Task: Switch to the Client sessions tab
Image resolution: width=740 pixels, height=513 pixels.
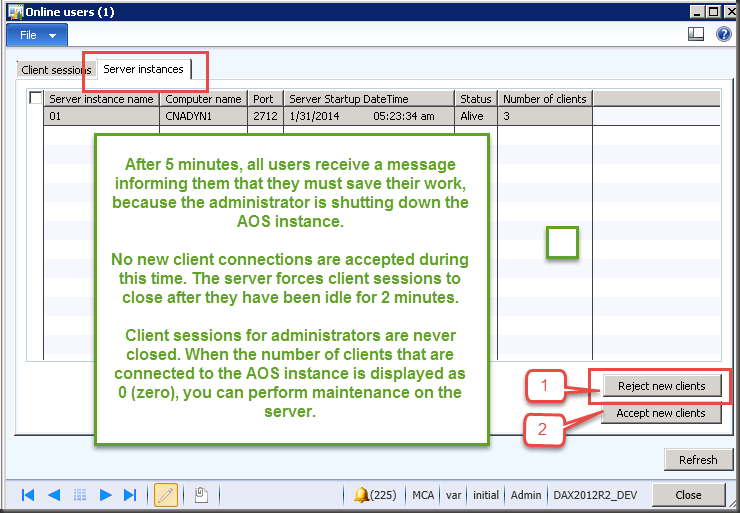Action: pyautogui.click(x=56, y=70)
